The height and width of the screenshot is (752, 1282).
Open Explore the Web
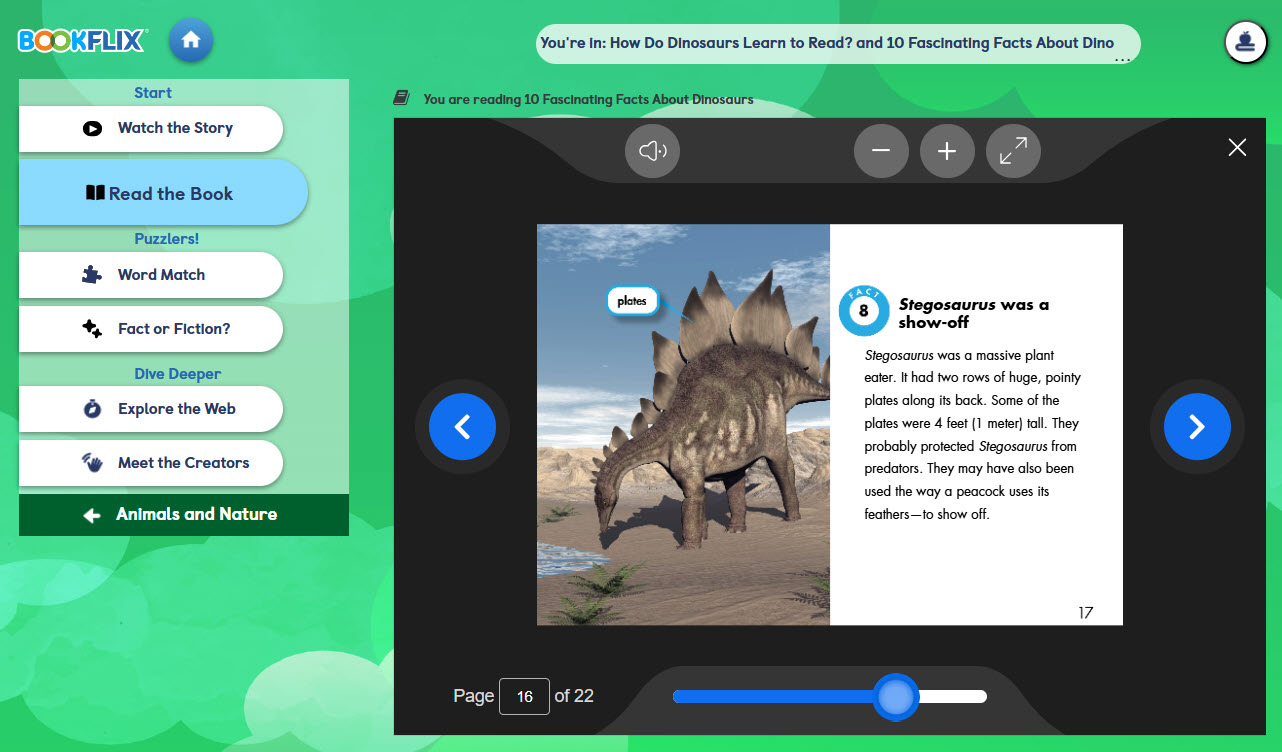click(x=151, y=409)
